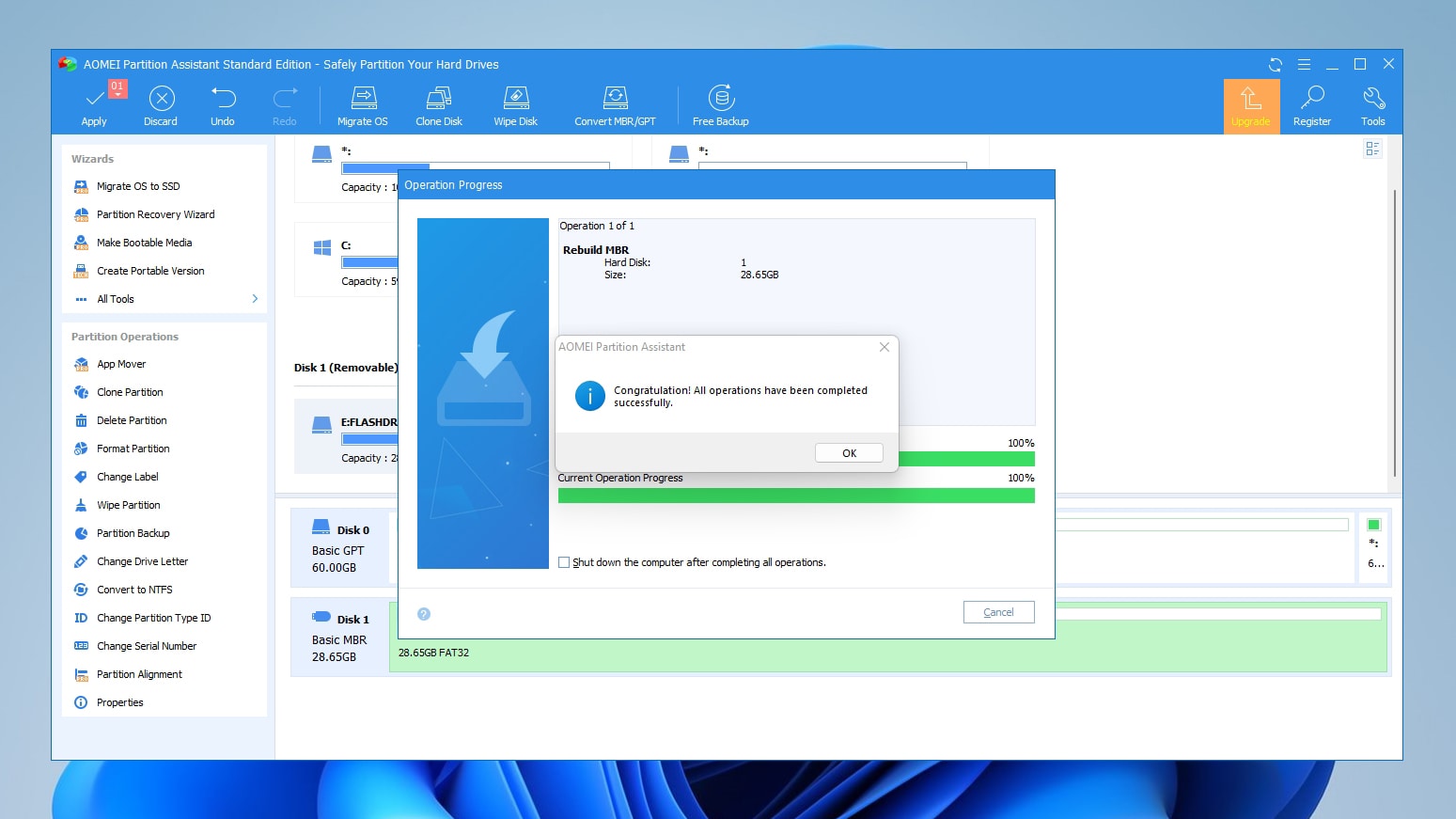Select Disk 1 Basic MBR entry
This screenshot has width=1456, height=819.
coord(339,638)
